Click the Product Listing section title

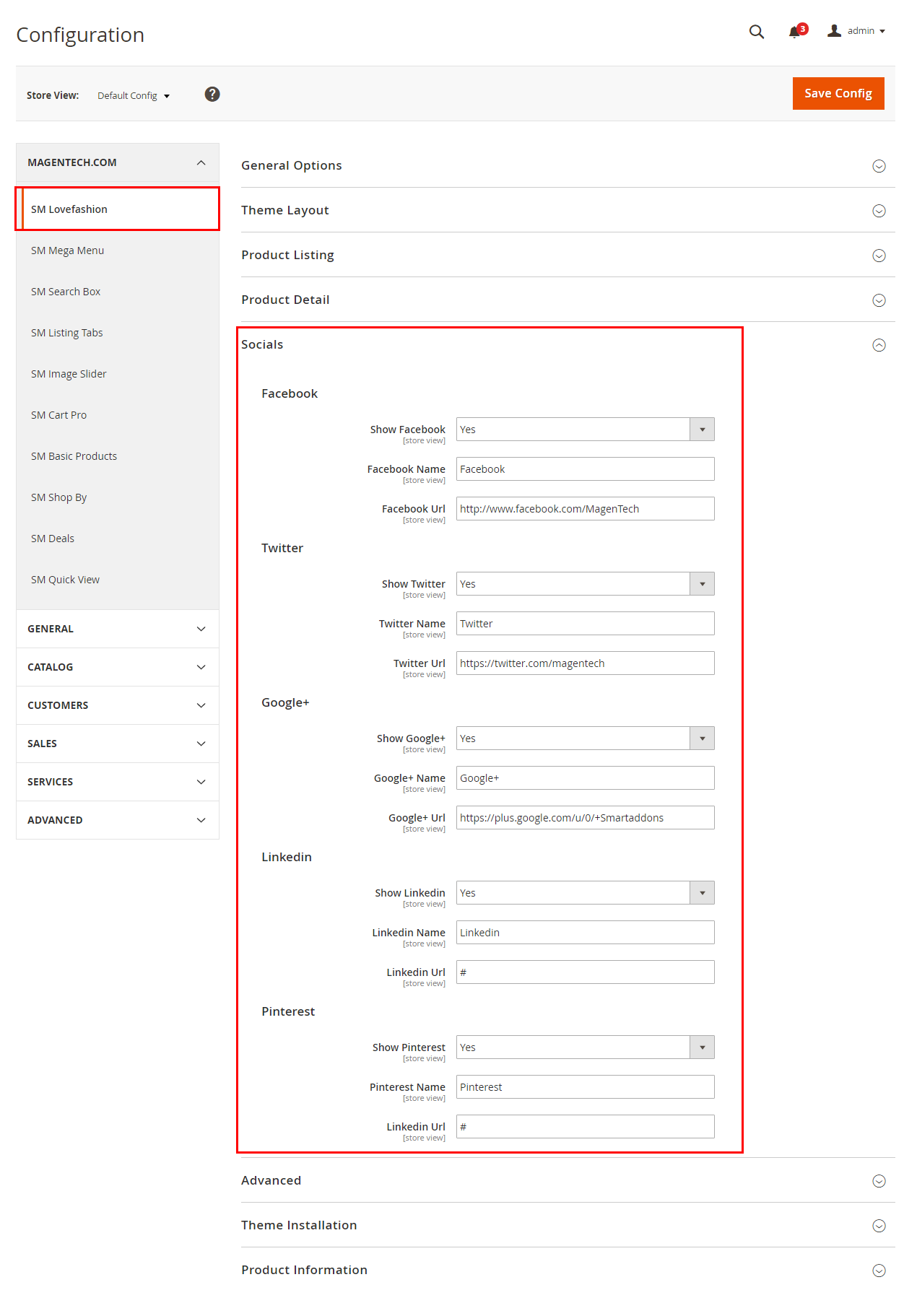click(x=287, y=255)
